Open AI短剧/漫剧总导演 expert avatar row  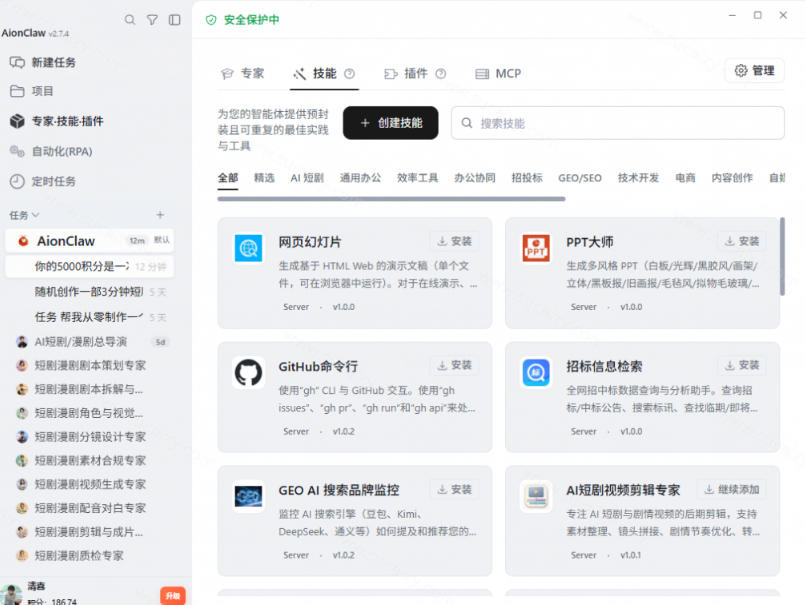point(89,342)
